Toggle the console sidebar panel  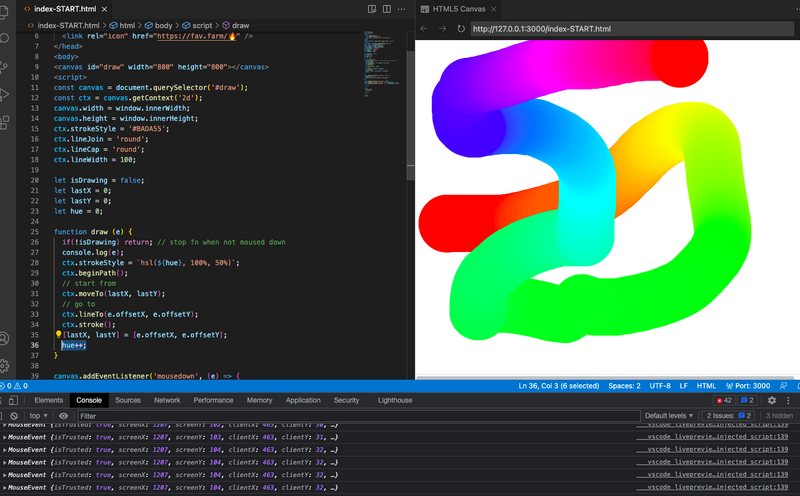(3, 415)
